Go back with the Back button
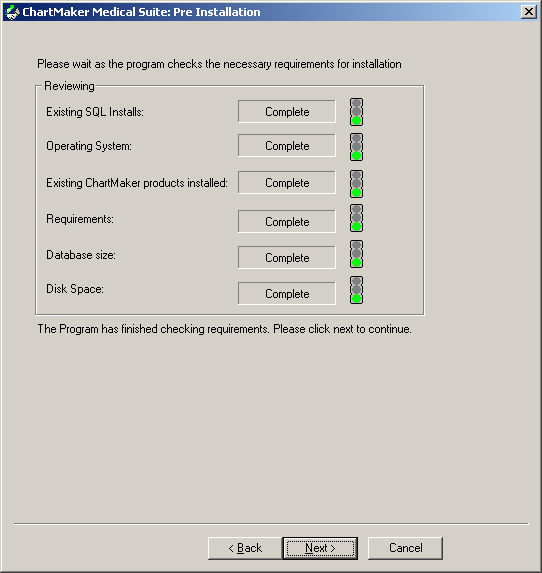The image size is (542, 573). pos(245,548)
